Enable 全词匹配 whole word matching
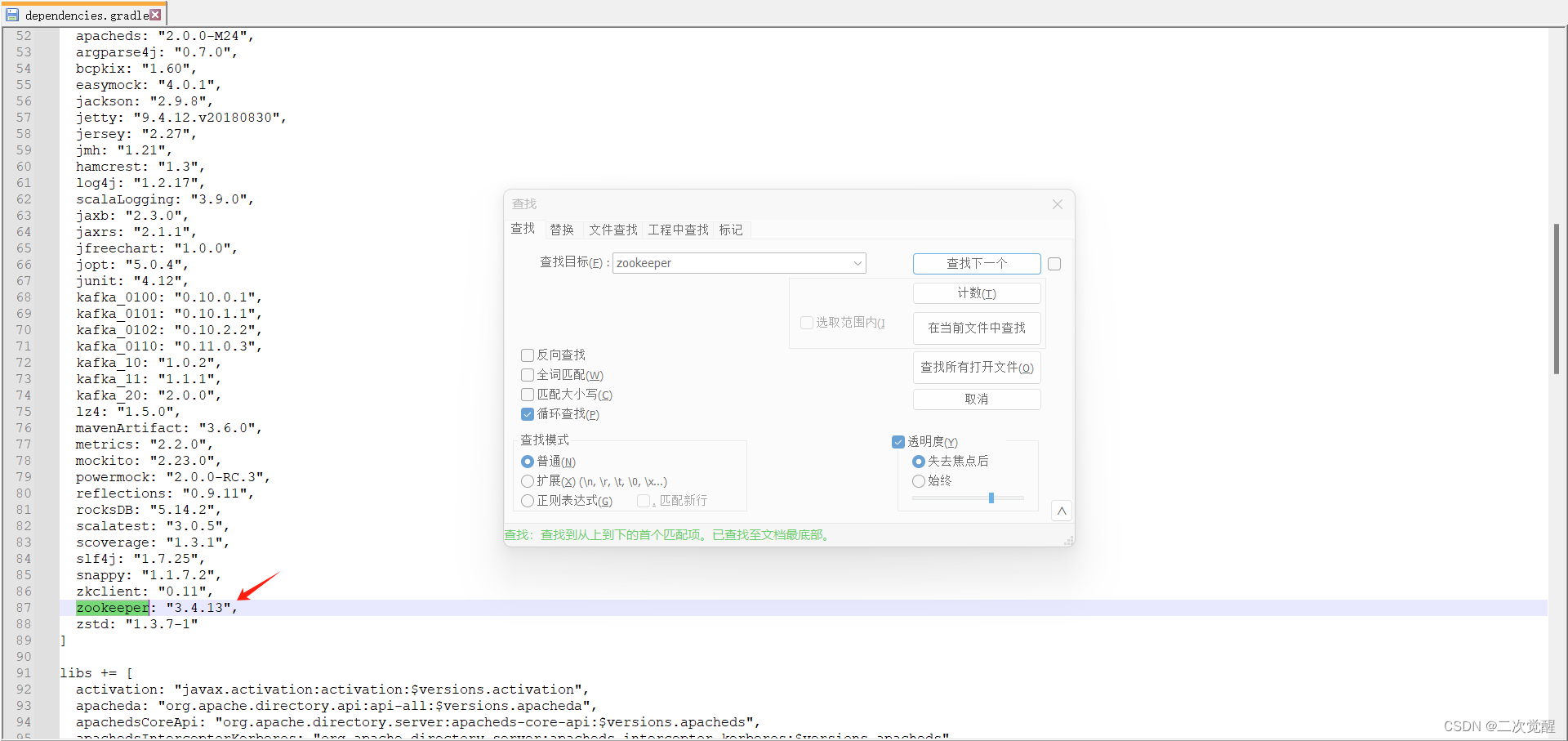 527,374
